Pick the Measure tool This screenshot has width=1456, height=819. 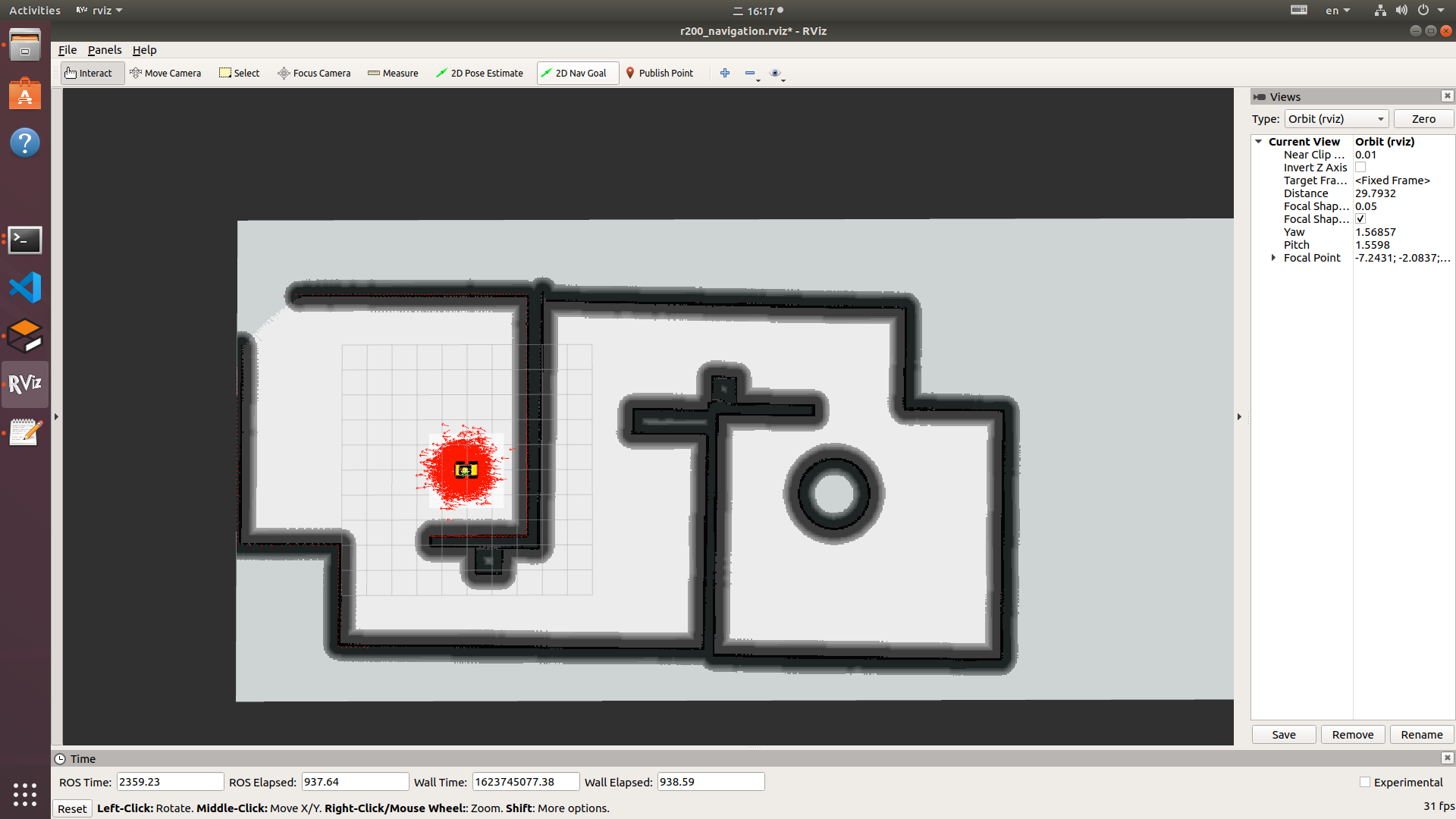click(393, 73)
